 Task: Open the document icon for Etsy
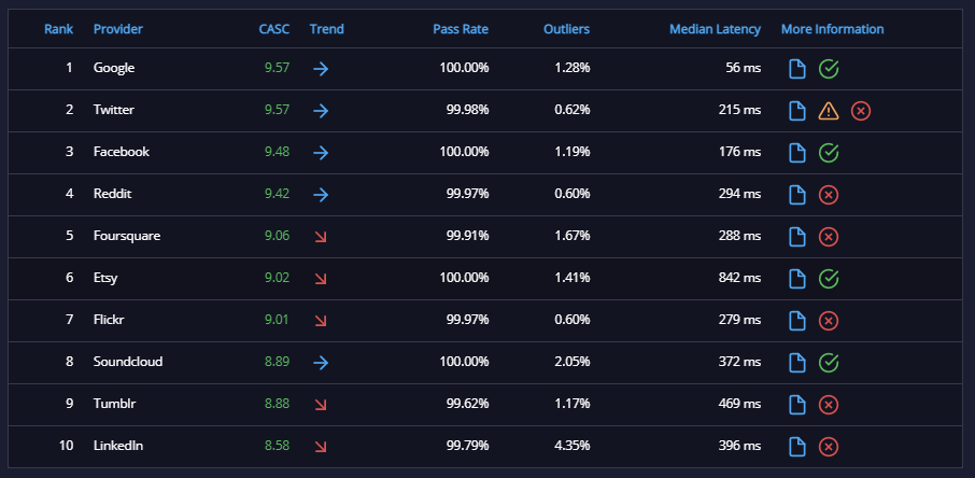click(797, 278)
